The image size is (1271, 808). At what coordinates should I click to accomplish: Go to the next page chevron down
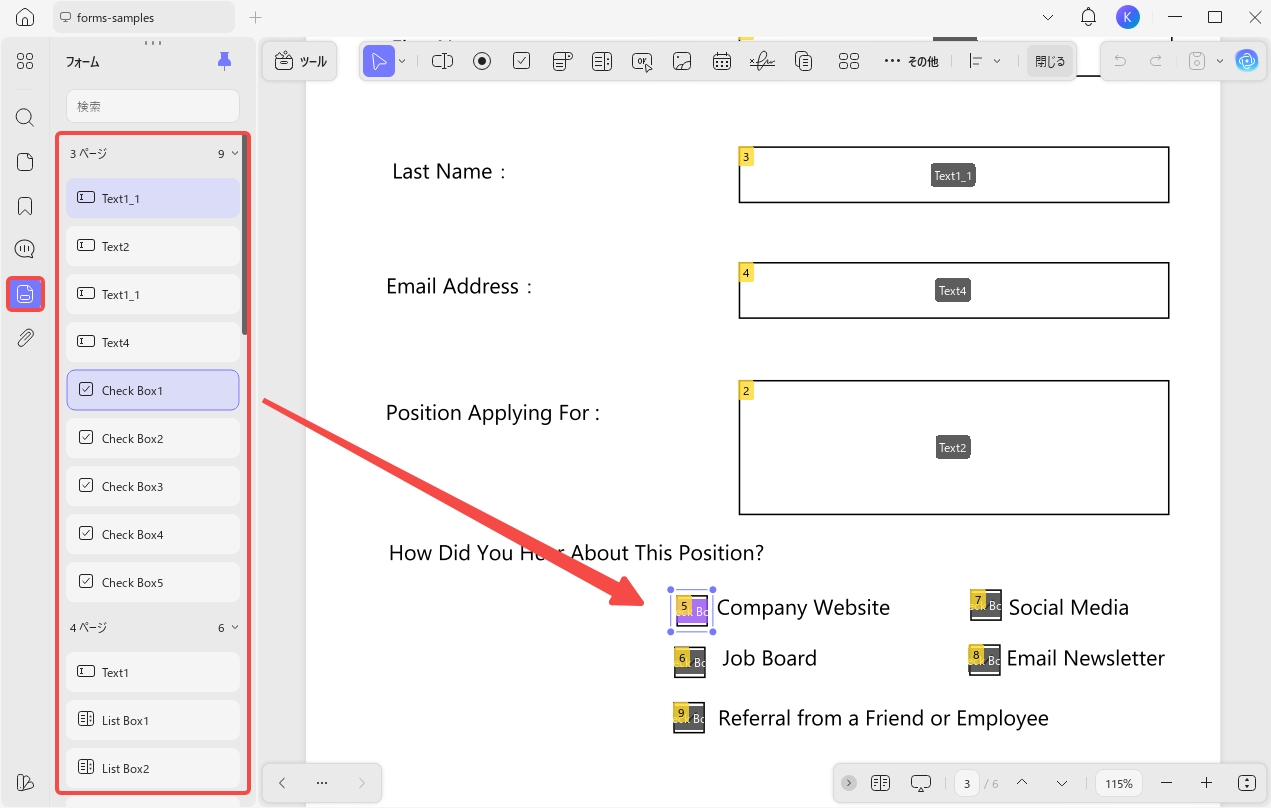[x=1062, y=783]
